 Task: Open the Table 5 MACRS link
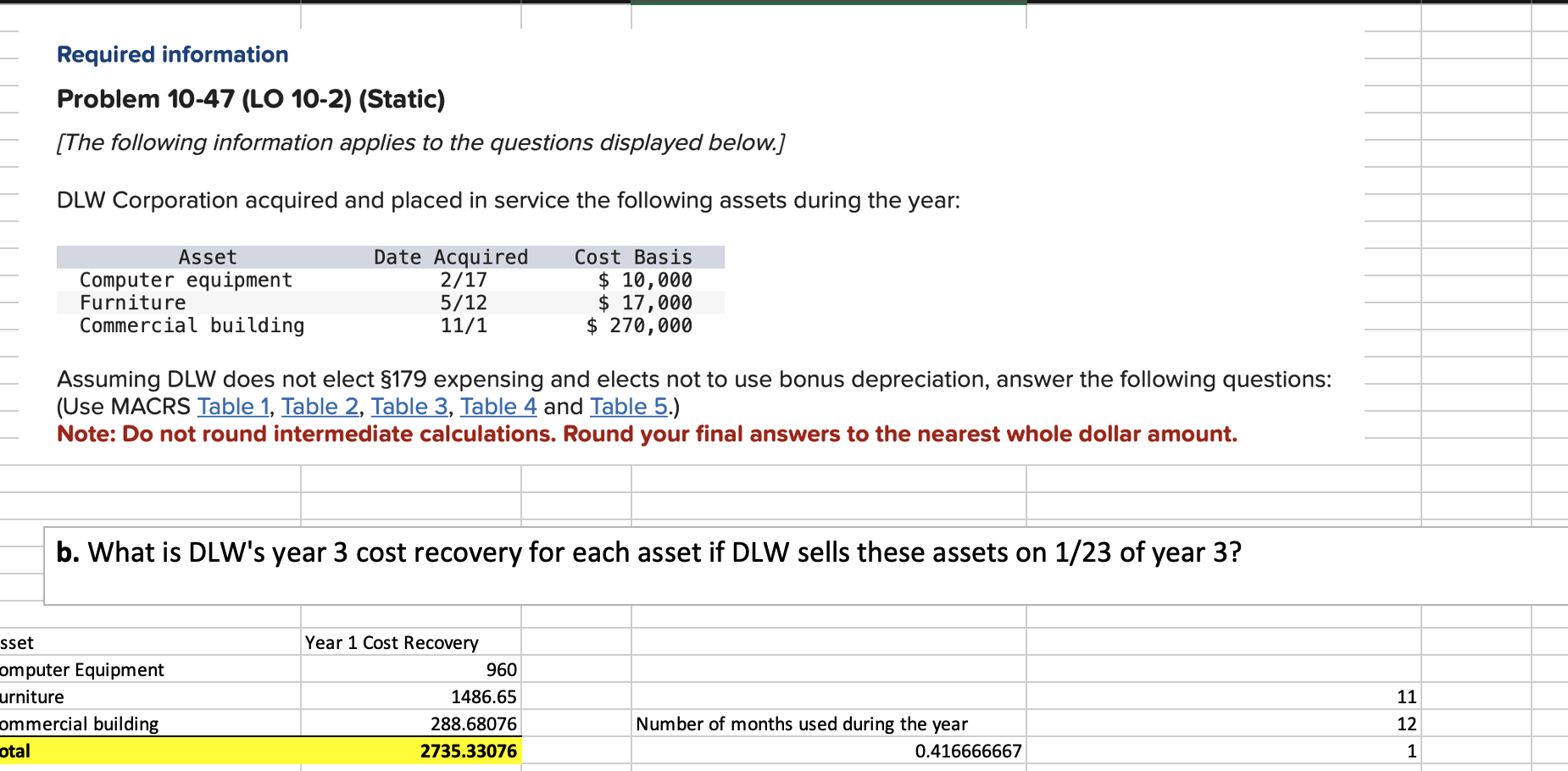point(628,407)
